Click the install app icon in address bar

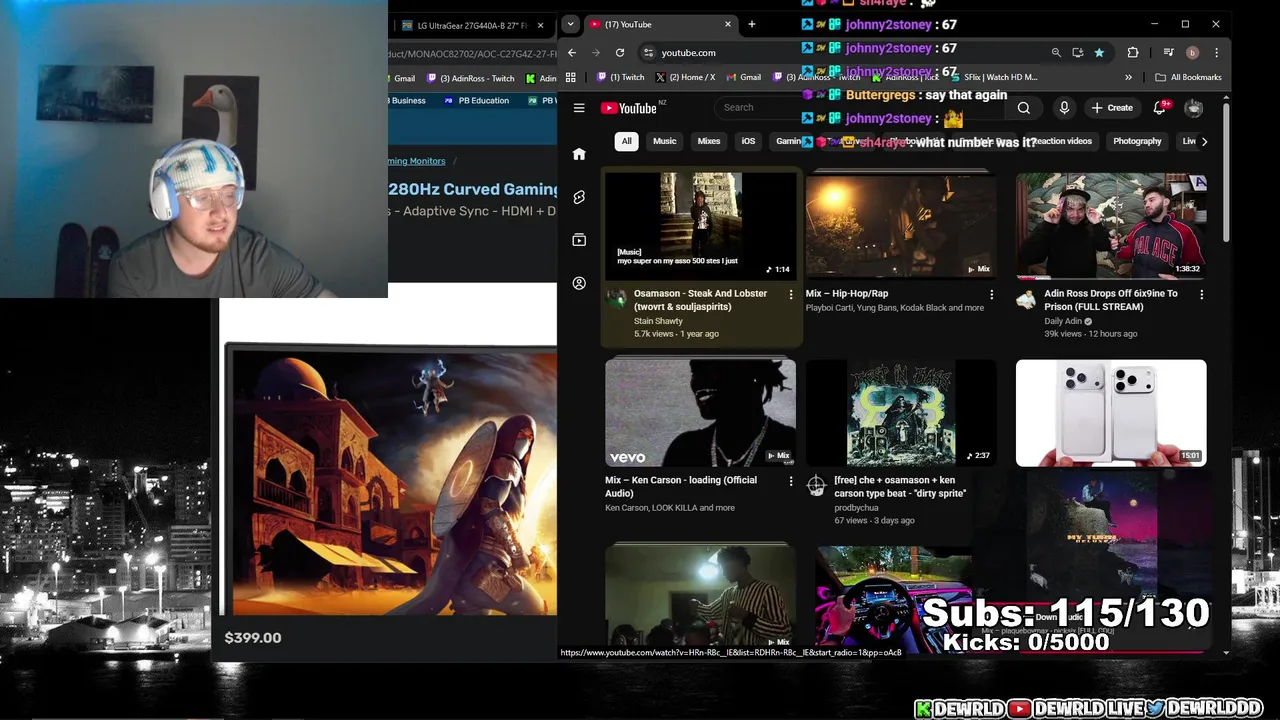(1077, 52)
